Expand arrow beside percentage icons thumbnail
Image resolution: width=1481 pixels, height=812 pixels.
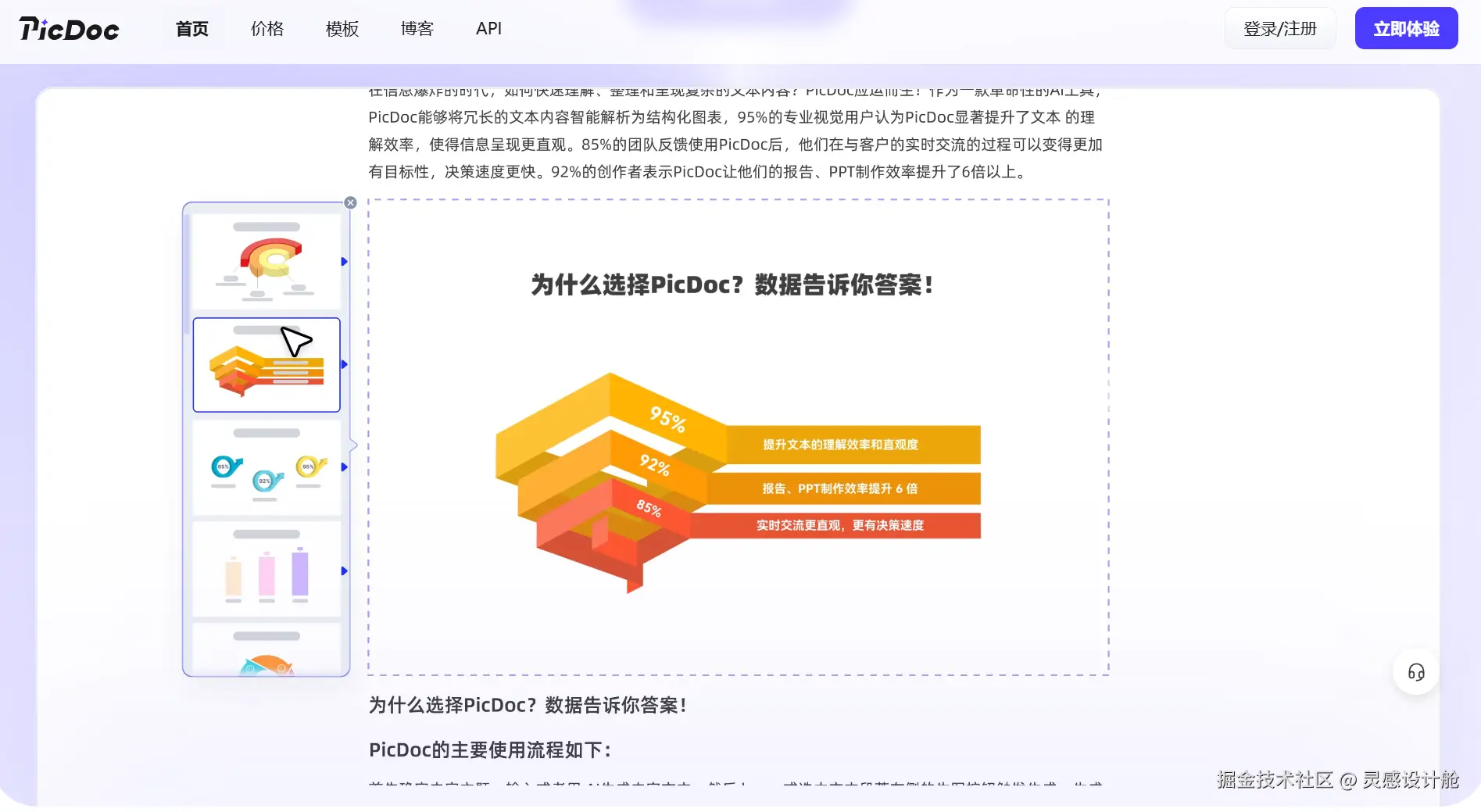point(344,467)
